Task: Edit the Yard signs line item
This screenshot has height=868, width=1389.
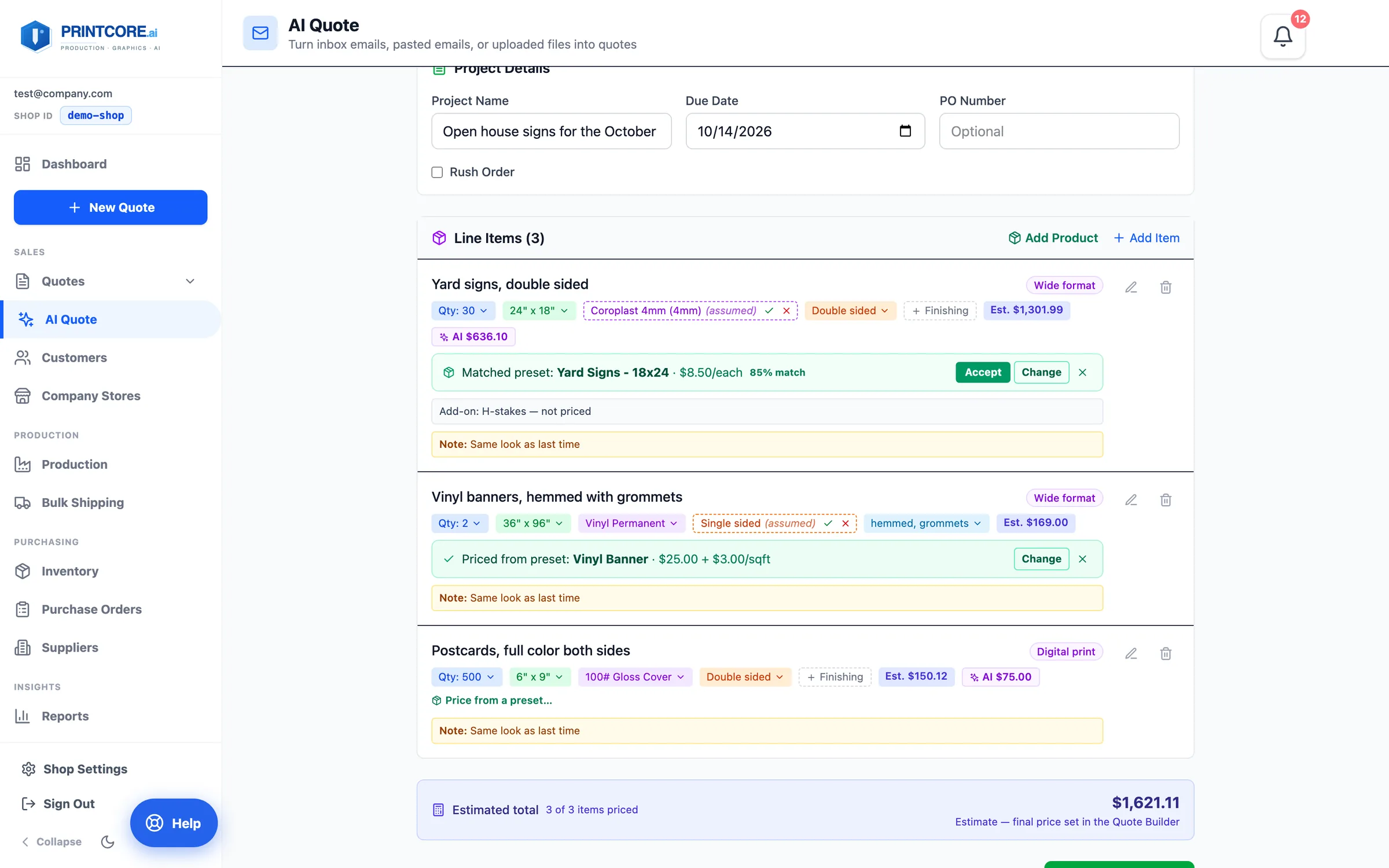Action: (x=1131, y=287)
